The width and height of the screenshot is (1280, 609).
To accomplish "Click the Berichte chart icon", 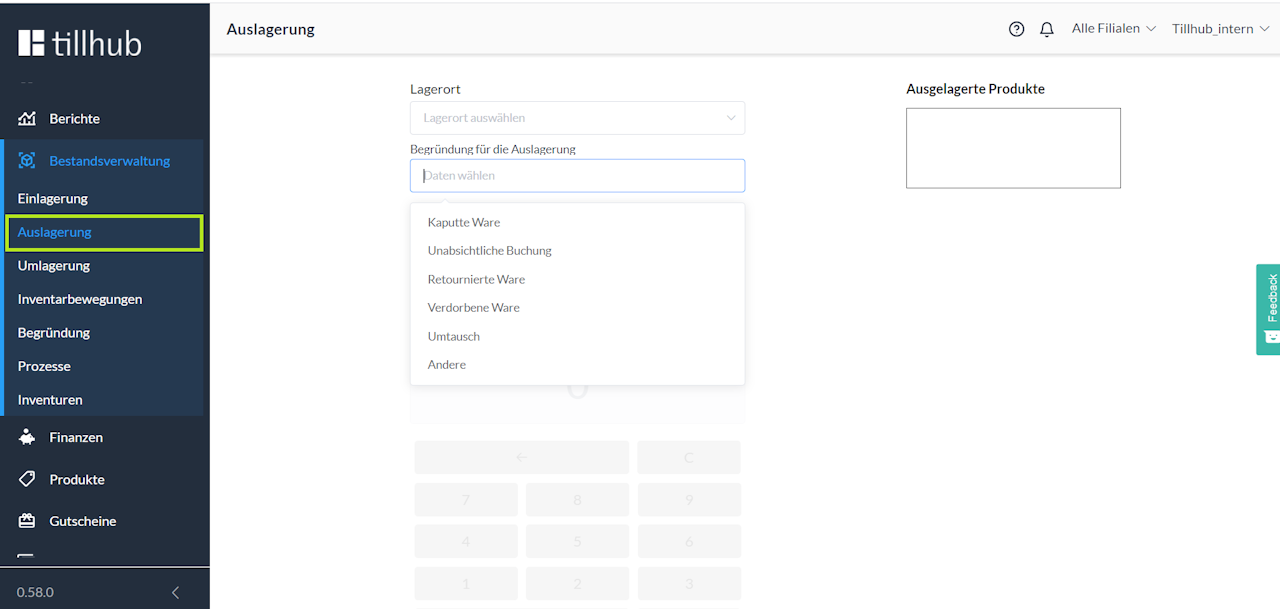I will 27,119.
